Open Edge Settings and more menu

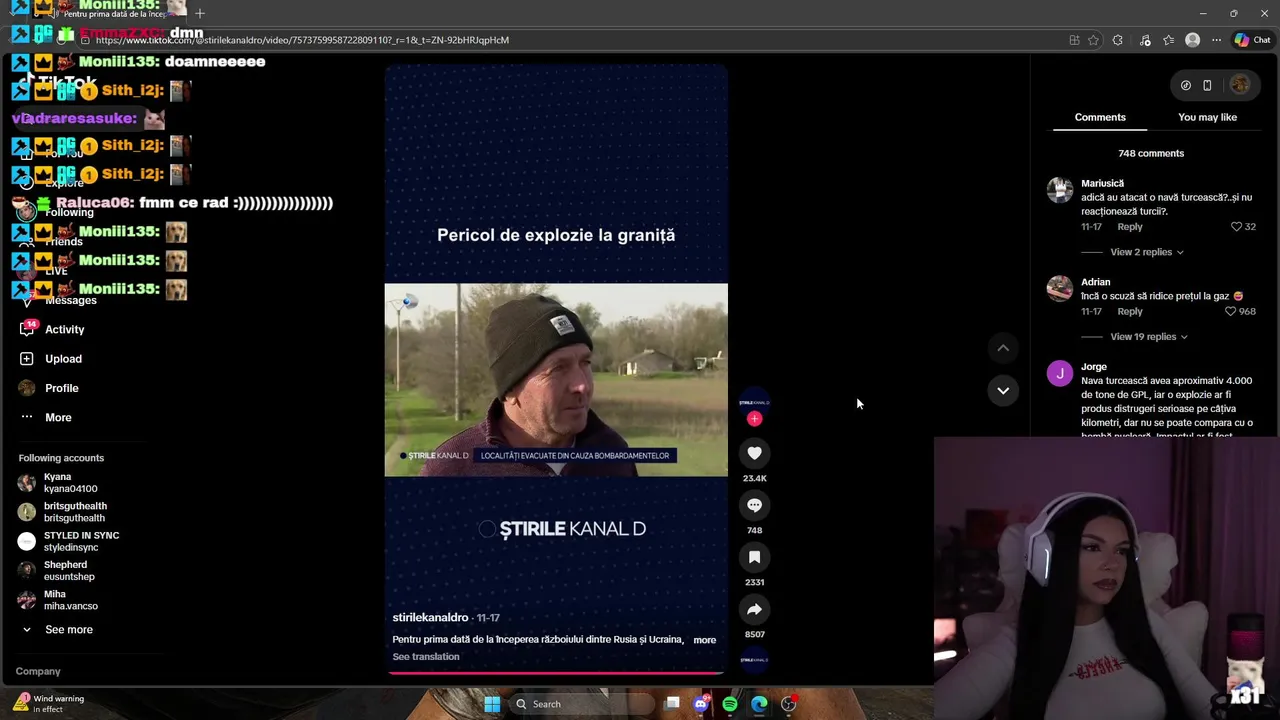1216,40
